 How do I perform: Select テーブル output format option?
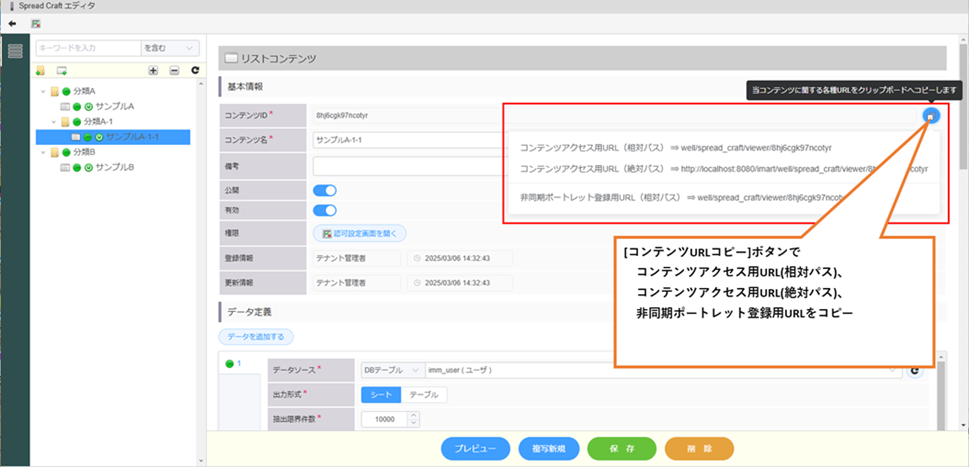(423, 394)
